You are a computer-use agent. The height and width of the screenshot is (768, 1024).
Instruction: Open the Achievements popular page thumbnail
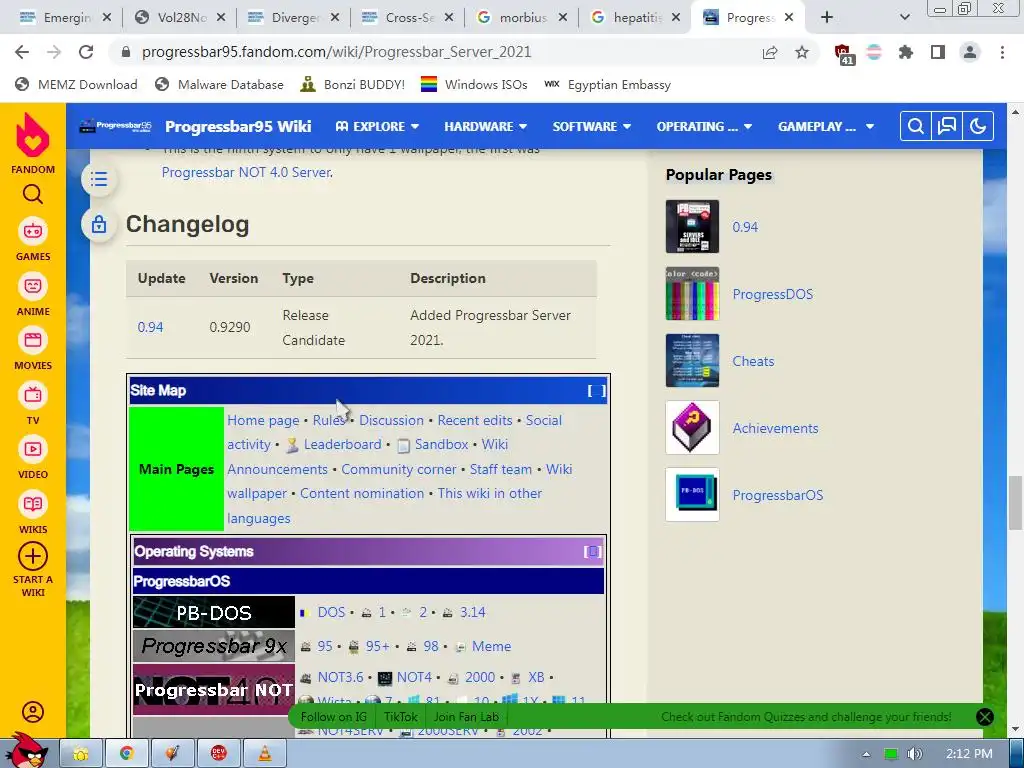coord(692,428)
